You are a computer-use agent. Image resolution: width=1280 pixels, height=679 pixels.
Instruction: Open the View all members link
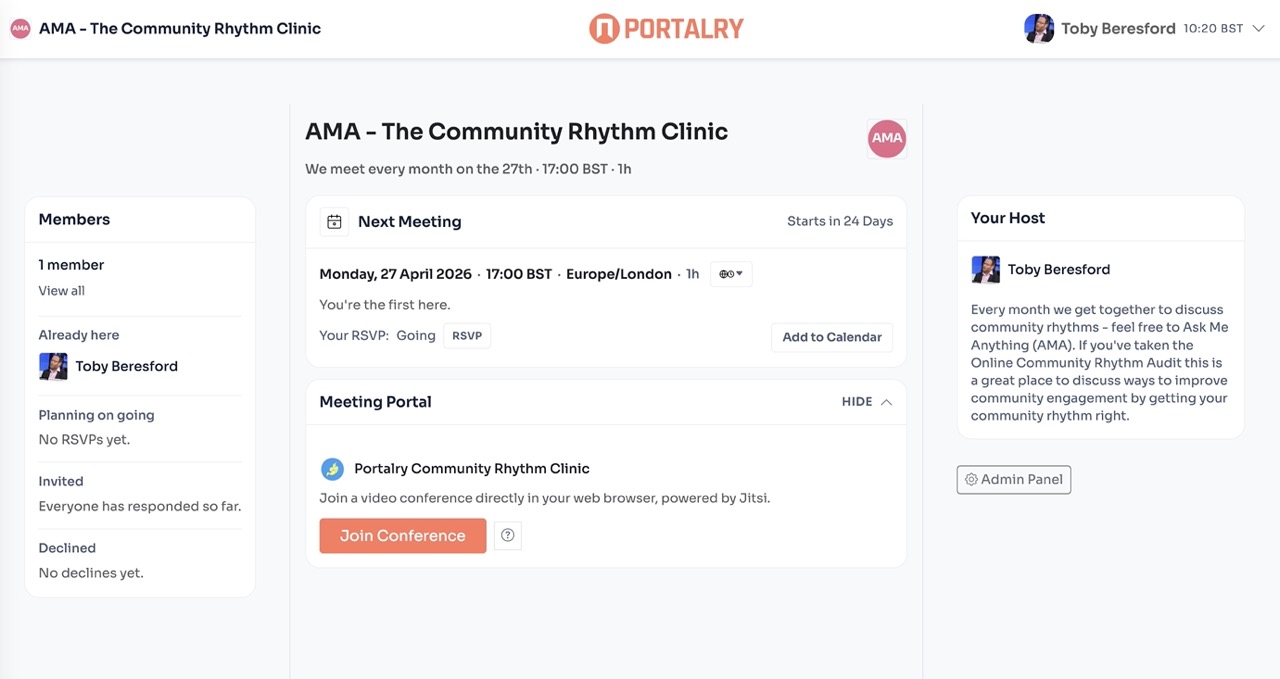pos(62,290)
